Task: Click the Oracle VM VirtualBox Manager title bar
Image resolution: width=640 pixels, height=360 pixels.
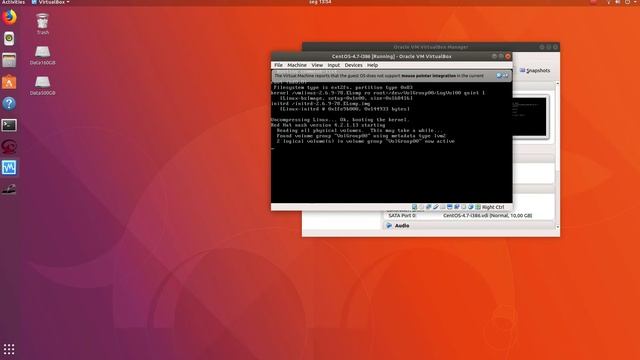Action: [431, 47]
